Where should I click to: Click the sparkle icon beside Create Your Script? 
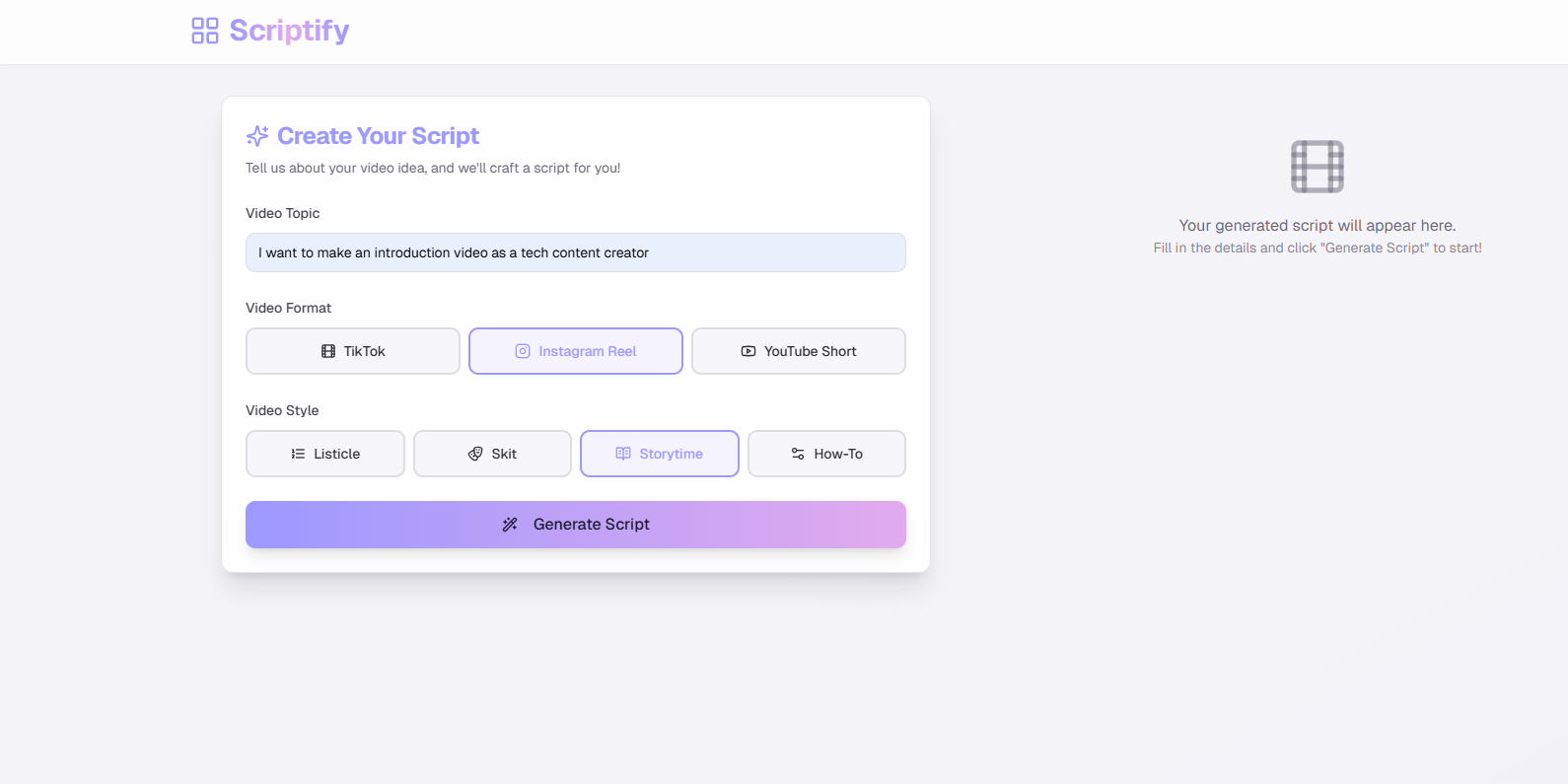click(x=257, y=135)
